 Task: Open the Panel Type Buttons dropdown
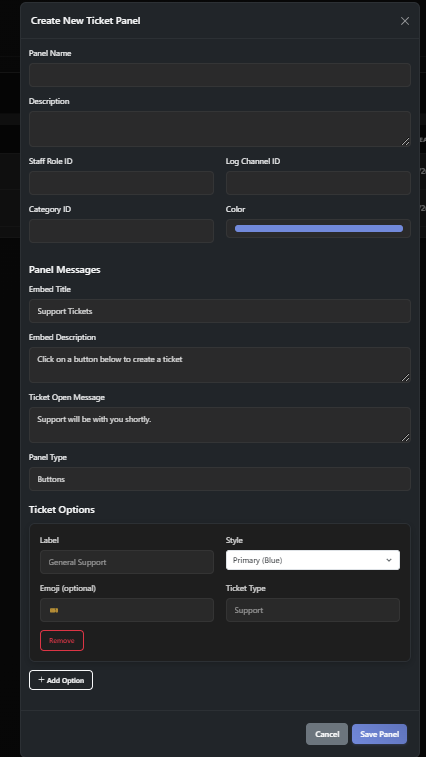[220, 479]
